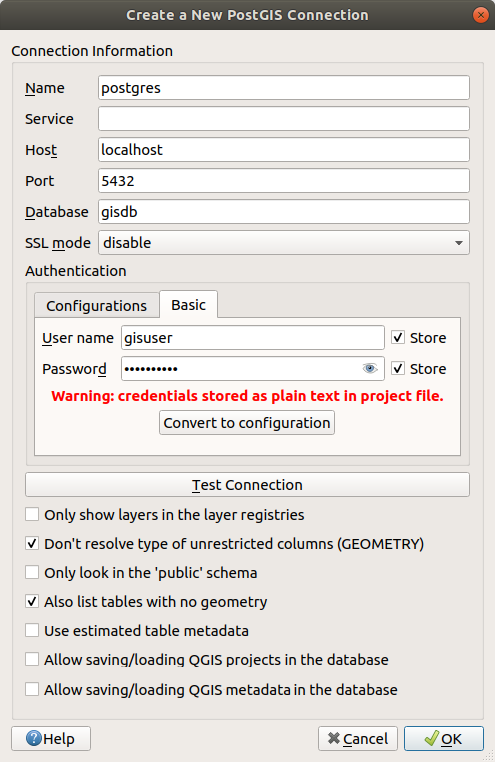495x762 pixels.
Task: Uncheck Store next to User name
Action: pos(398,337)
